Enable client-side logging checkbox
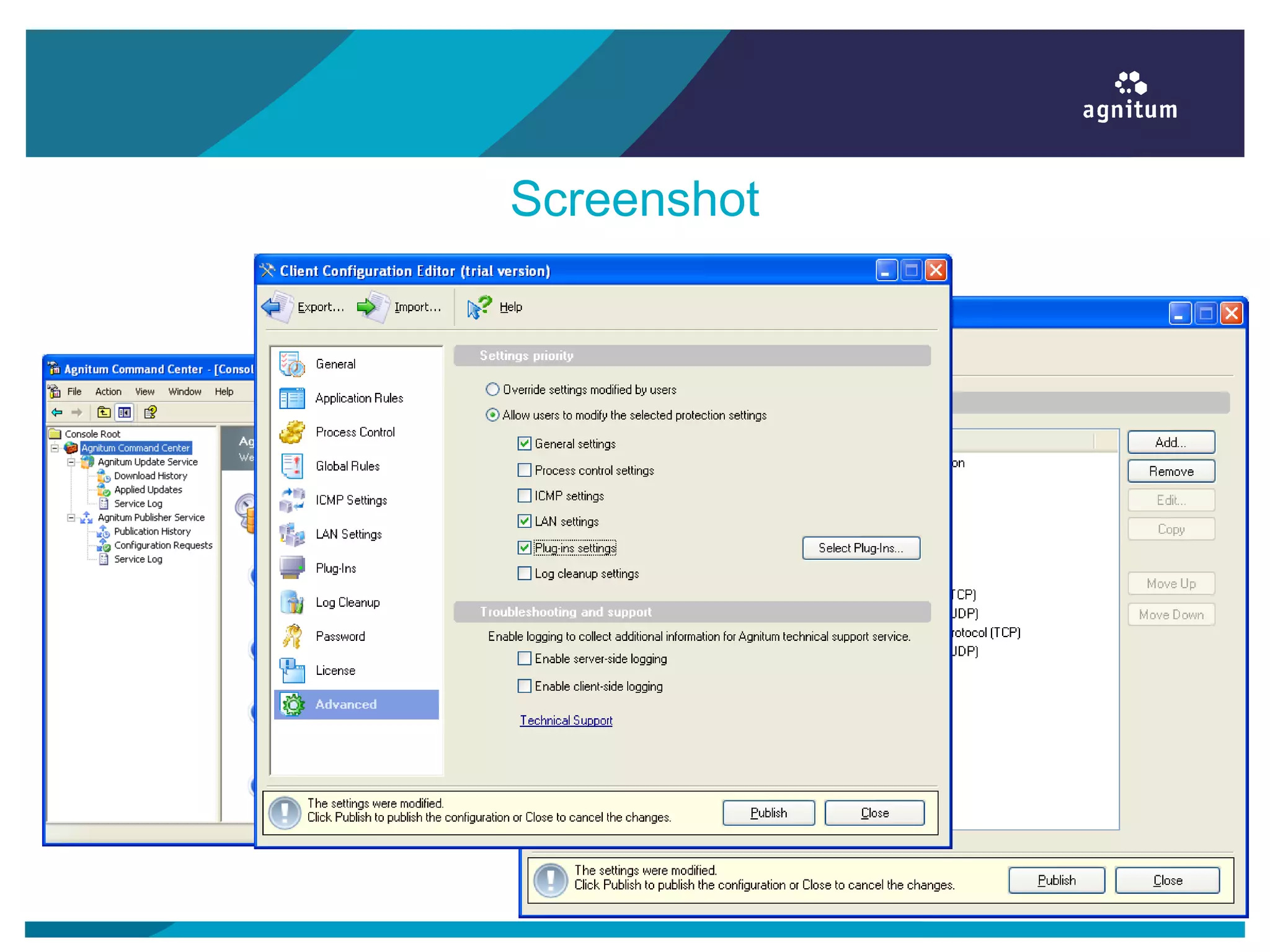1270x952 pixels. point(525,685)
